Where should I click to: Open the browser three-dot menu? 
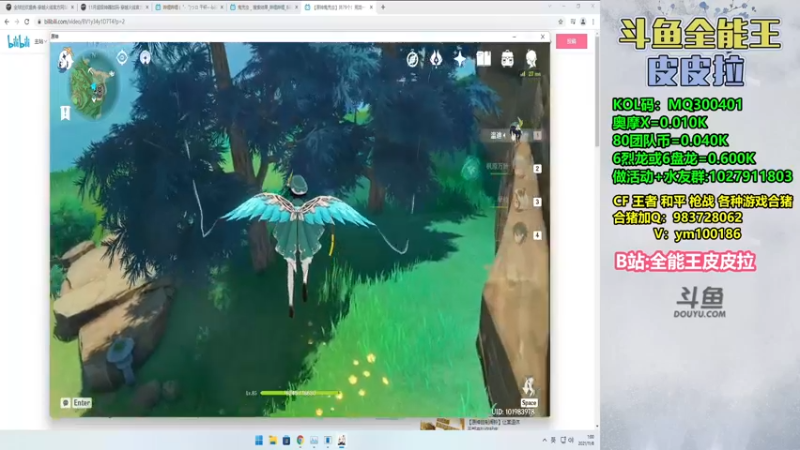click(x=593, y=21)
